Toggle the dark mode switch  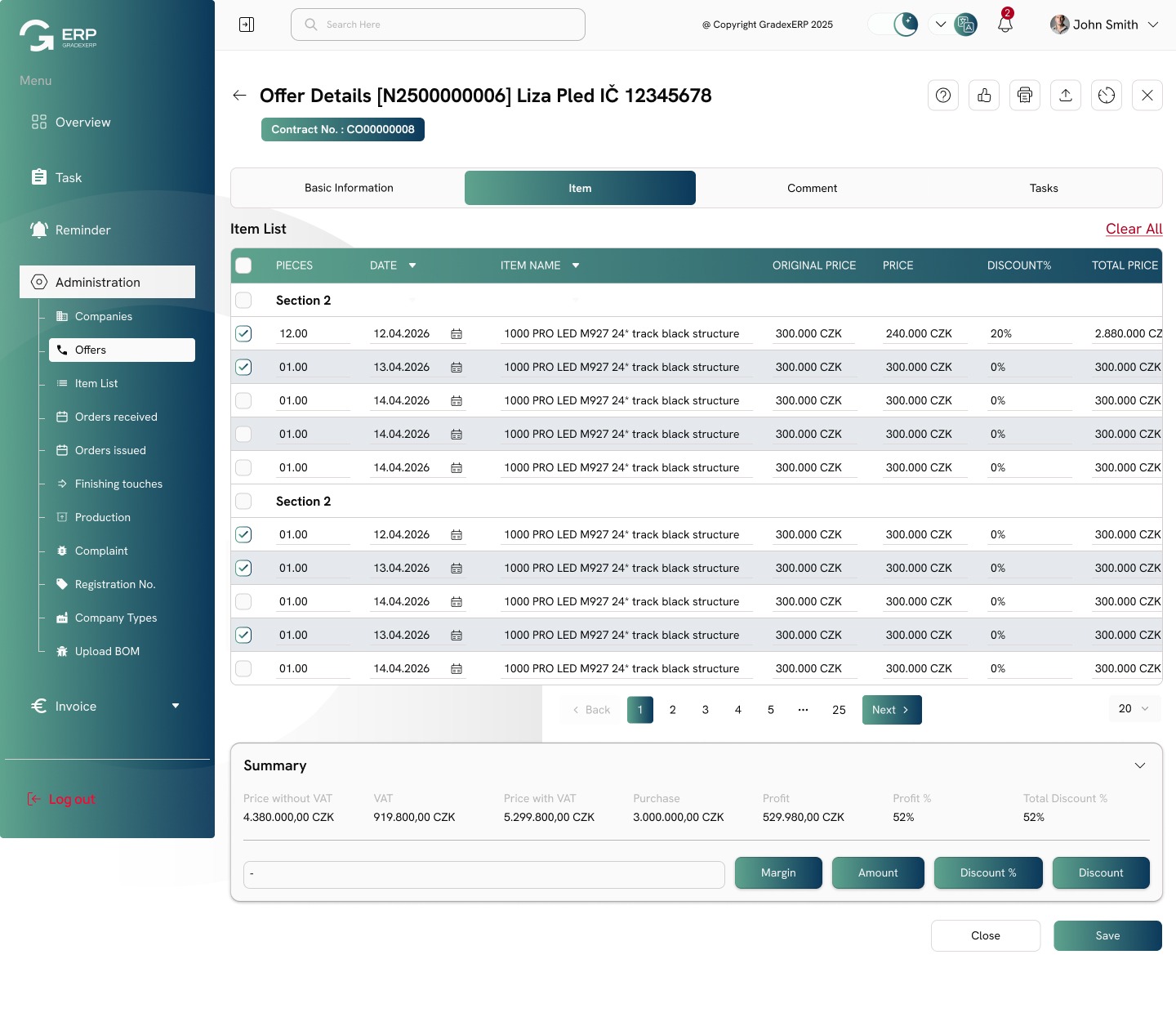(x=893, y=25)
